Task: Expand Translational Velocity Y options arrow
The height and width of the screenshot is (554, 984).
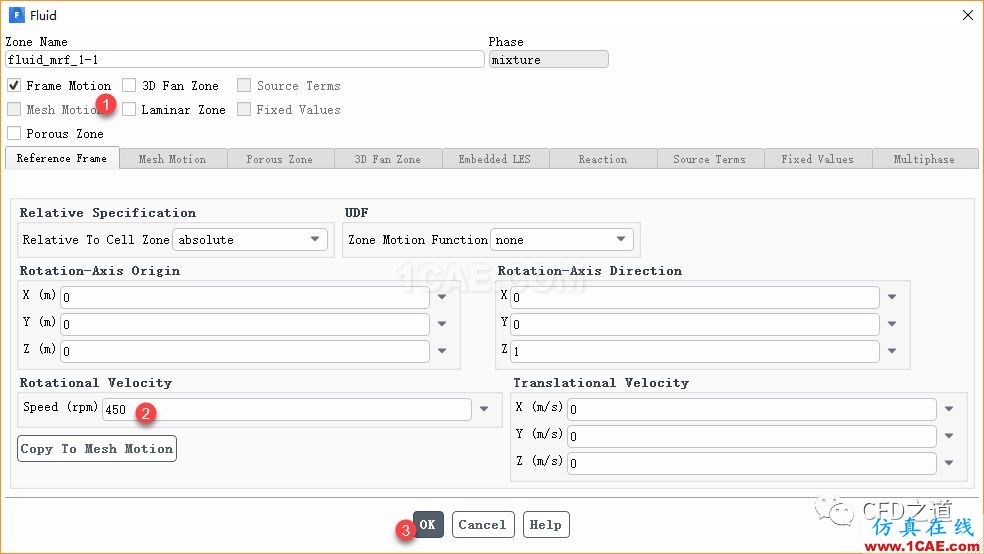Action: (949, 435)
